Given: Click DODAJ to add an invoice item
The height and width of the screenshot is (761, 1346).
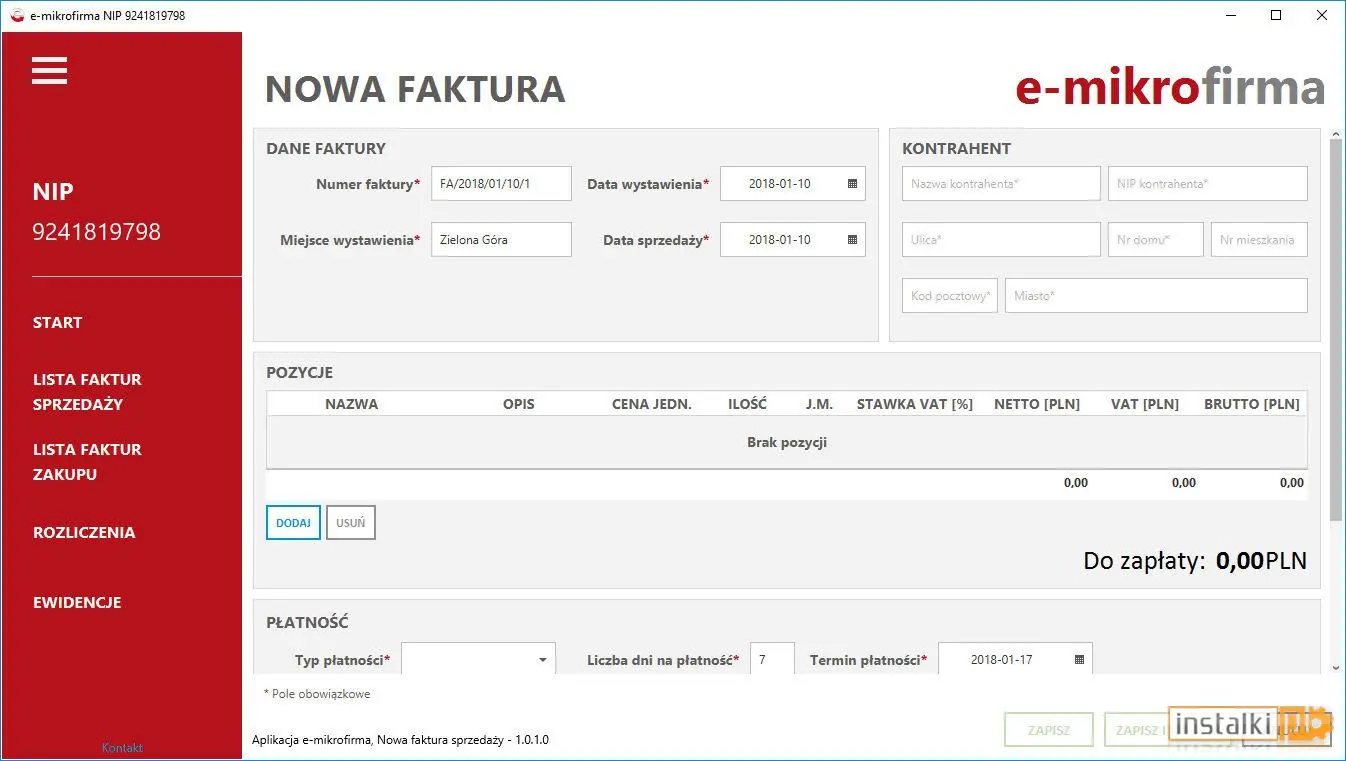Looking at the screenshot, I should click(x=292, y=522).
